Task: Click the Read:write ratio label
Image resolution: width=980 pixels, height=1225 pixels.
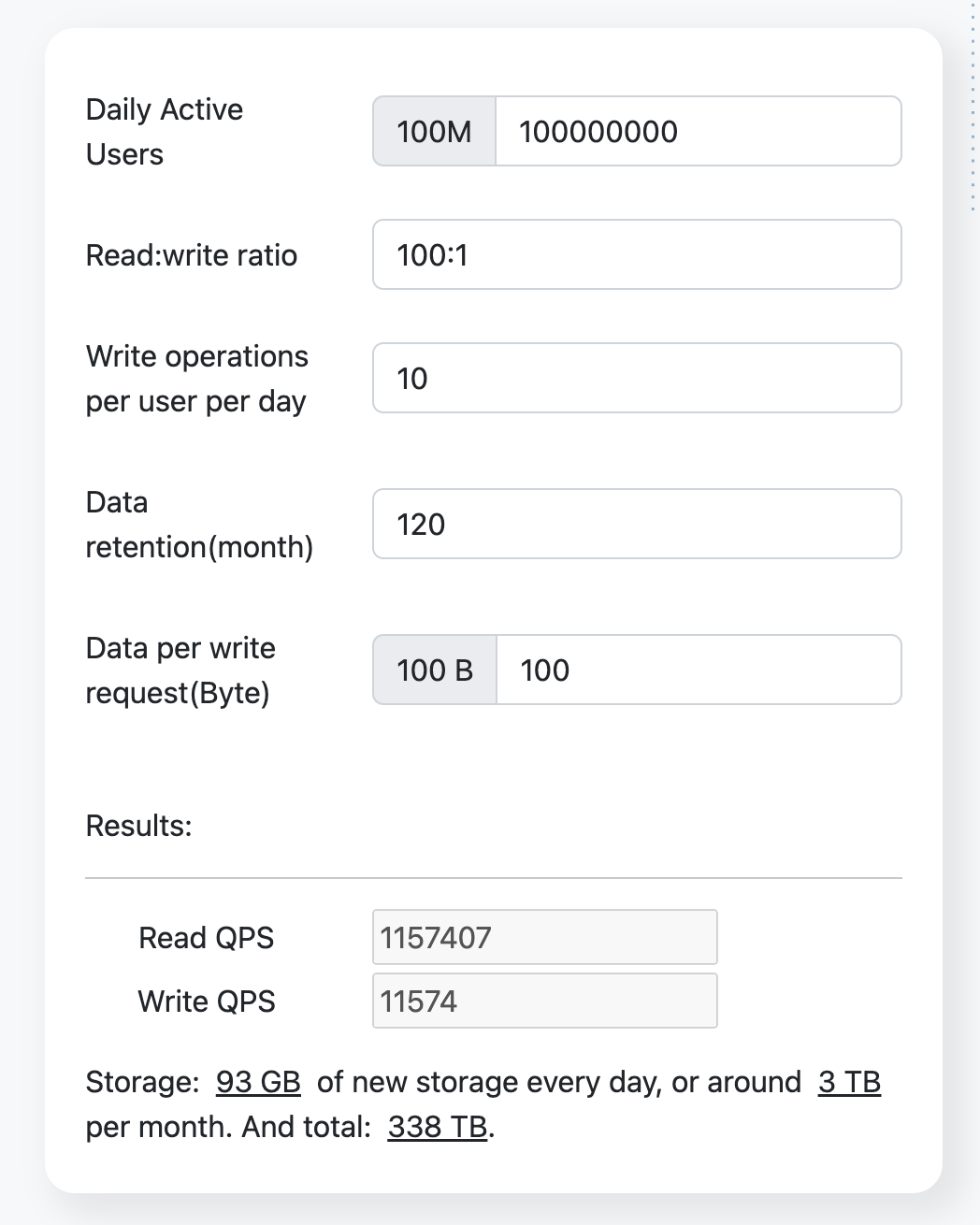Action: pyautogui.click(x=192, y=255)
